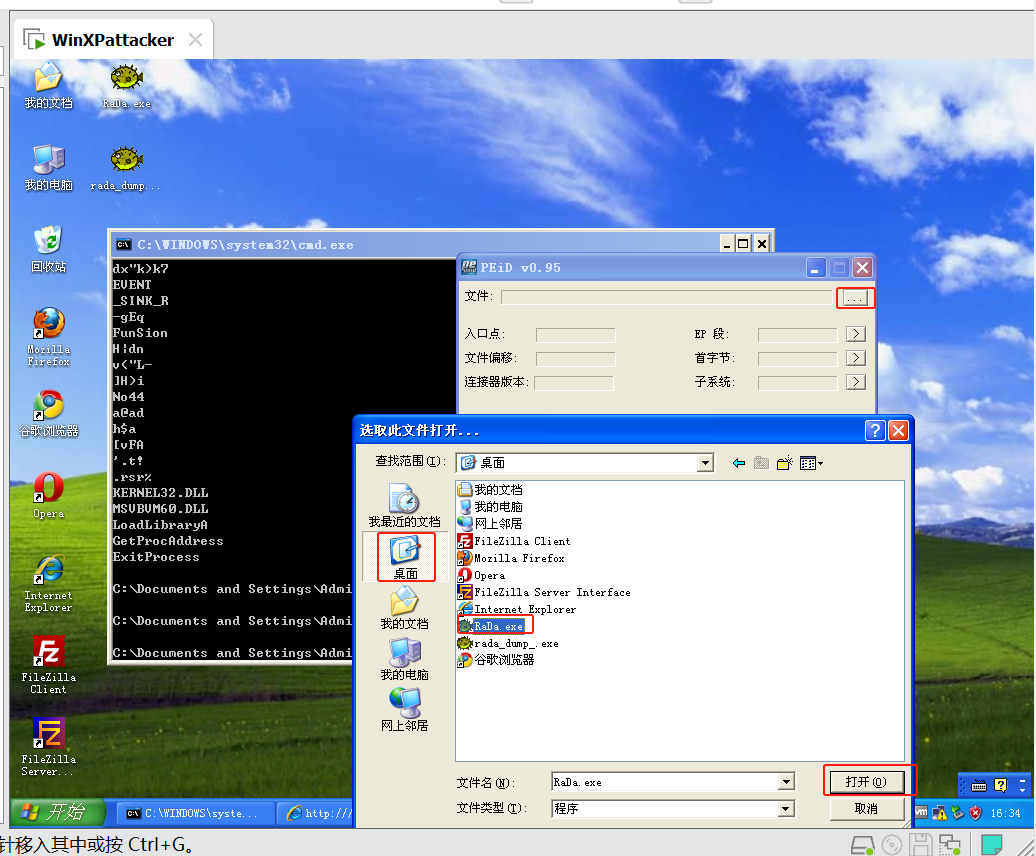Viewport: 1036px width, 856px height.
Task: Maximize the cmd.exe window
Action: click(x=743, y=244)
